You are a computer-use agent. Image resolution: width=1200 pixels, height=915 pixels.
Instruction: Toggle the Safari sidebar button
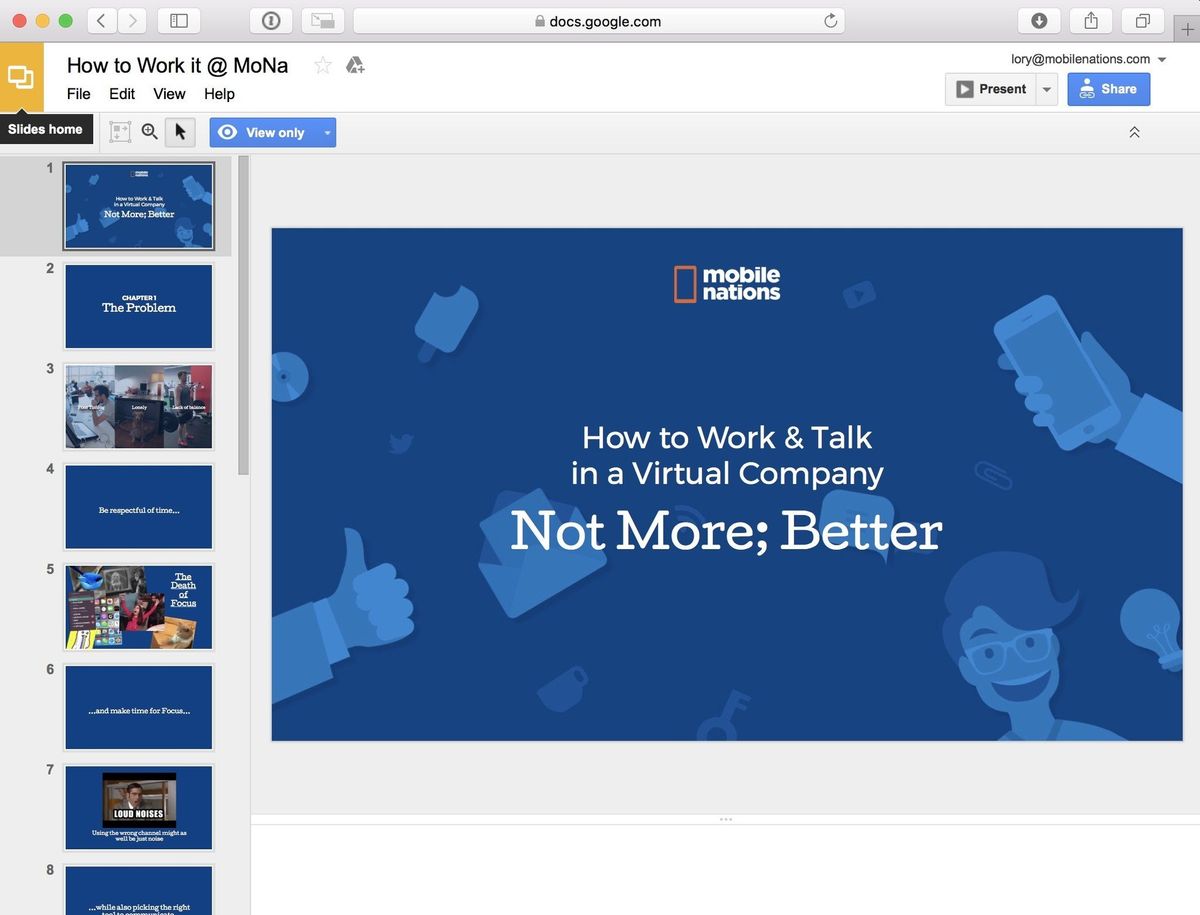click(179, 20)
